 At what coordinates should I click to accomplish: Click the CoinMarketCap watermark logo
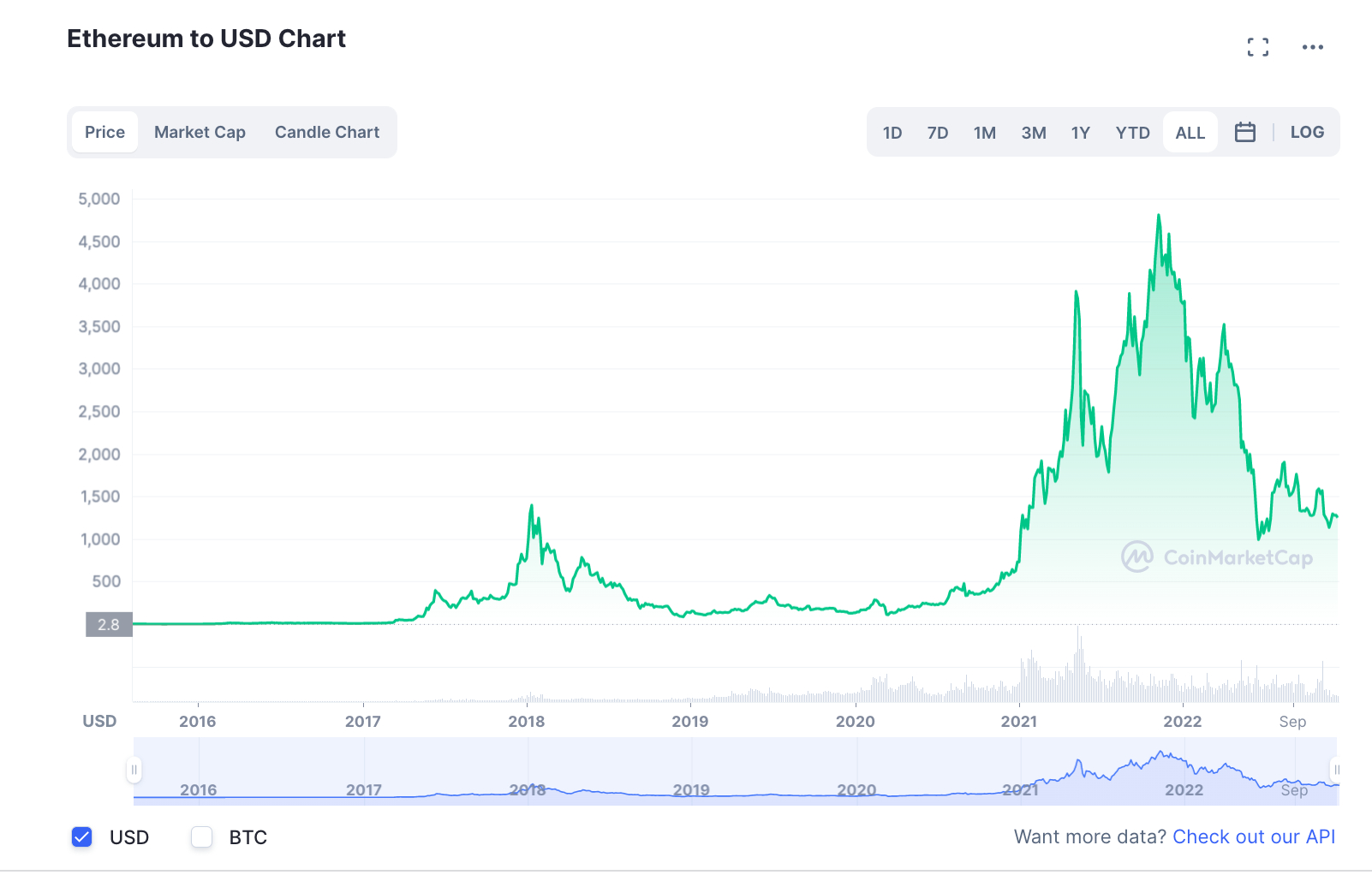(x=1217, y=557)
